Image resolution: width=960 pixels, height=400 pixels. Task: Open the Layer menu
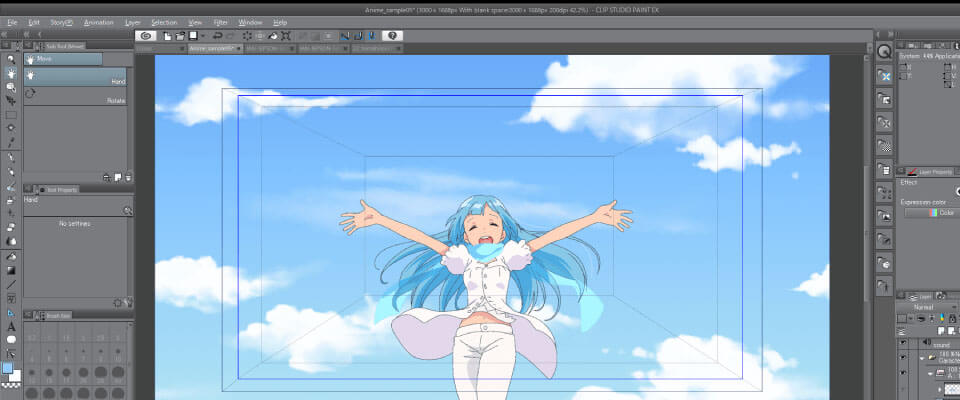[x=133, y=23]
